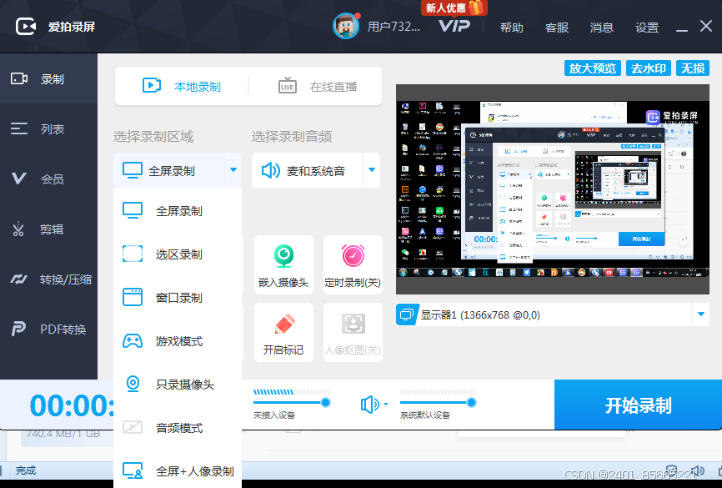Click the 爱拍录屏 app logo
The width and height of the screenshot is (722, 488).
tap(26, 27)
